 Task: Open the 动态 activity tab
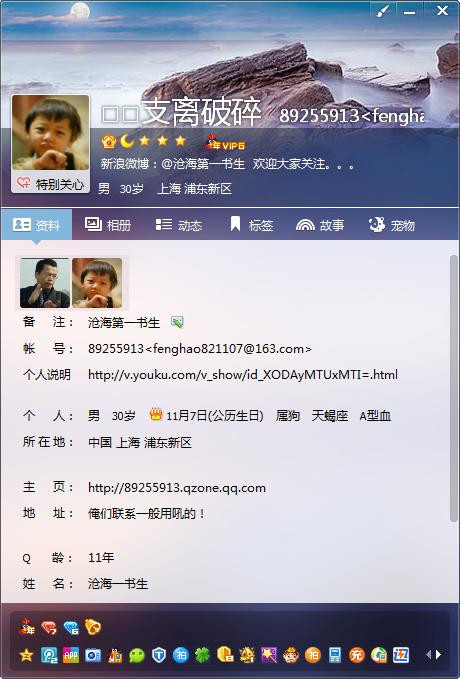tap(179, 225)
